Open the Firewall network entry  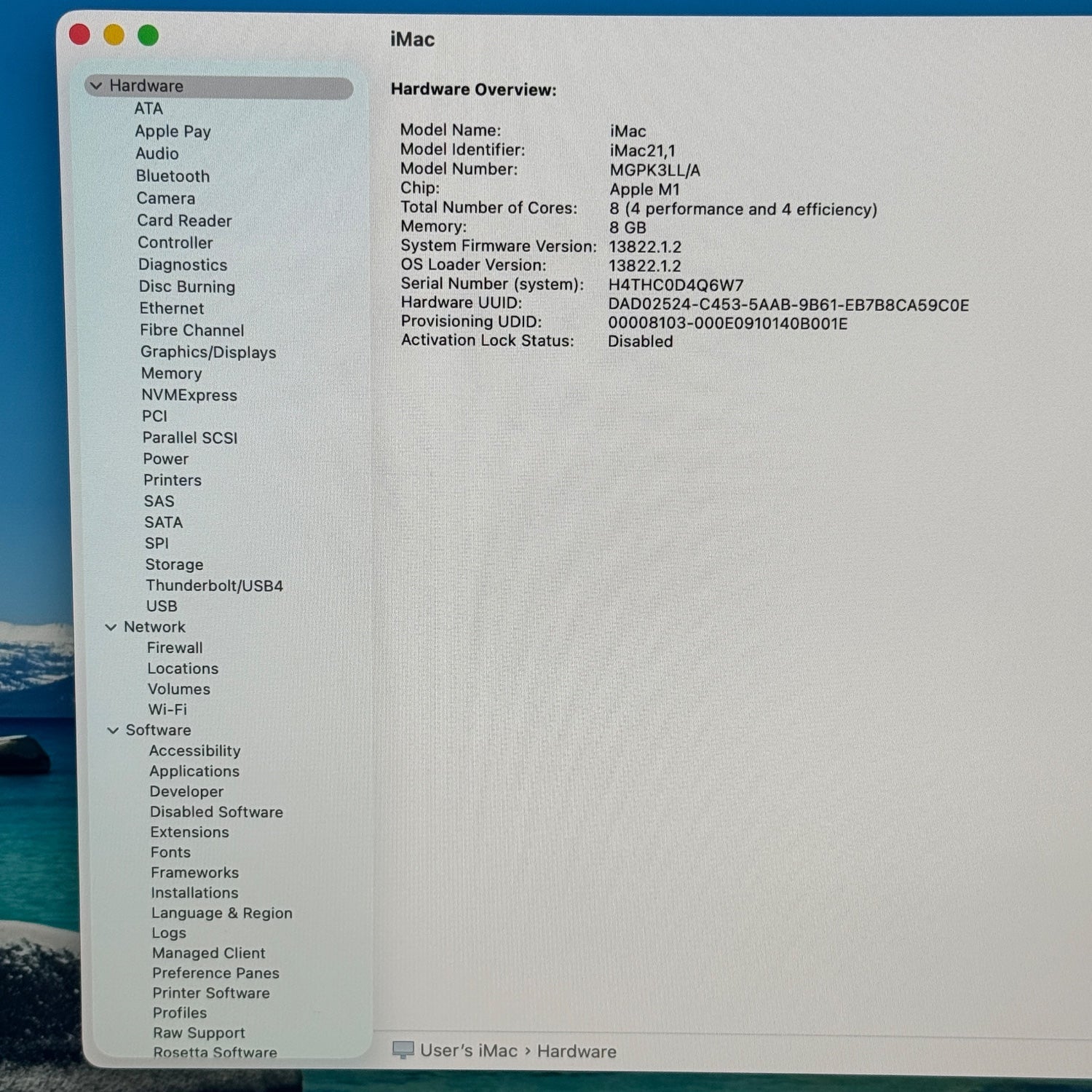pyautogui.click(x=175, y=647)
